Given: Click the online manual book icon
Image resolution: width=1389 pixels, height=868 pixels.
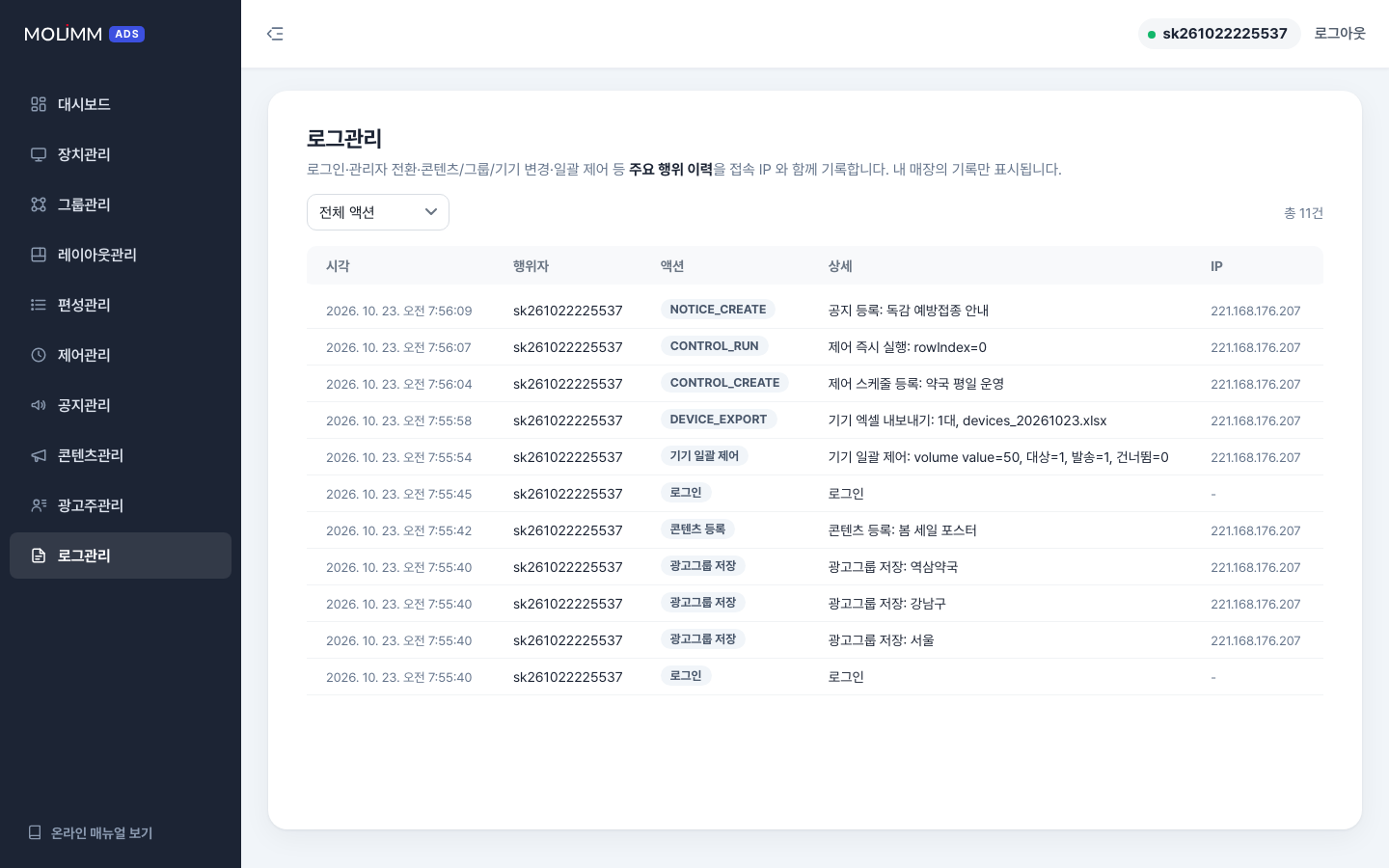Looking at the screenshot, I should pyautogui.click(x=35, y=832).
